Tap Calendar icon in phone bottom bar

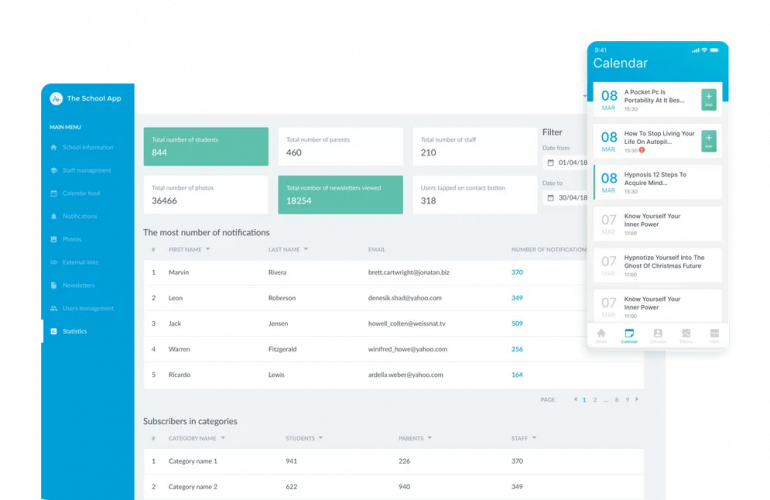point(629,334)
